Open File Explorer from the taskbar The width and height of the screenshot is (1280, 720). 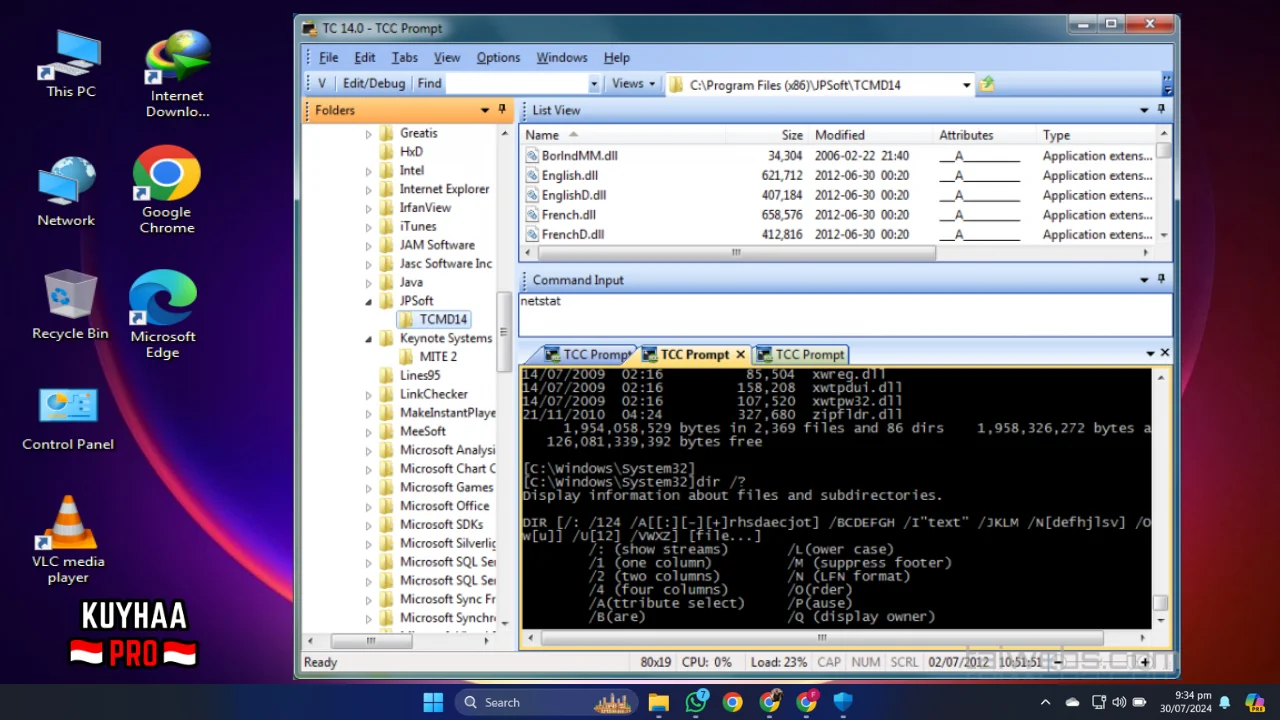[658, 702]
